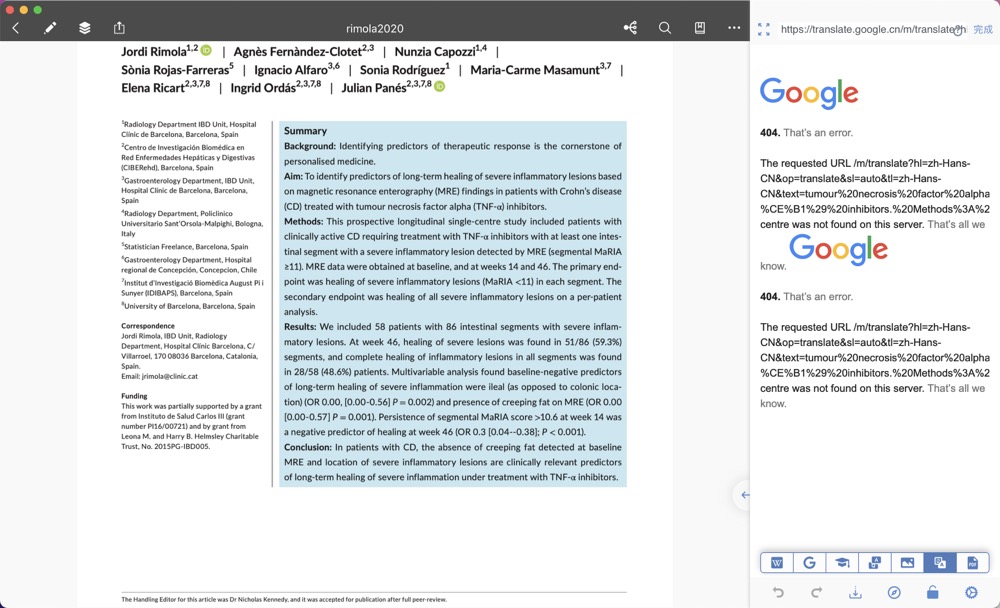Click the Background label in summary
The image size is (1000, 608).
pyautogui.click(x=309, y=146)
